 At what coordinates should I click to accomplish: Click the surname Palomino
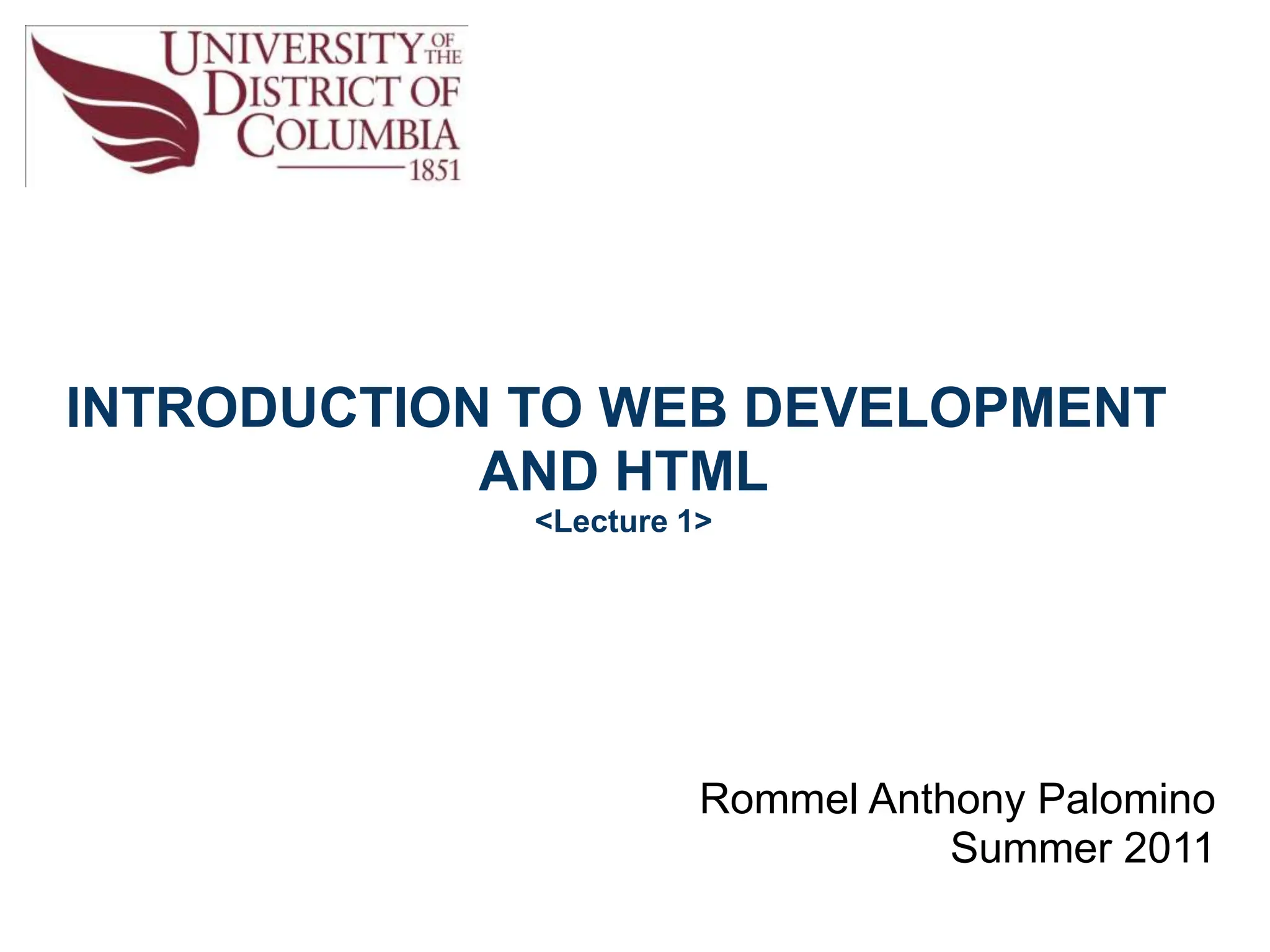tap(1126, 800)
